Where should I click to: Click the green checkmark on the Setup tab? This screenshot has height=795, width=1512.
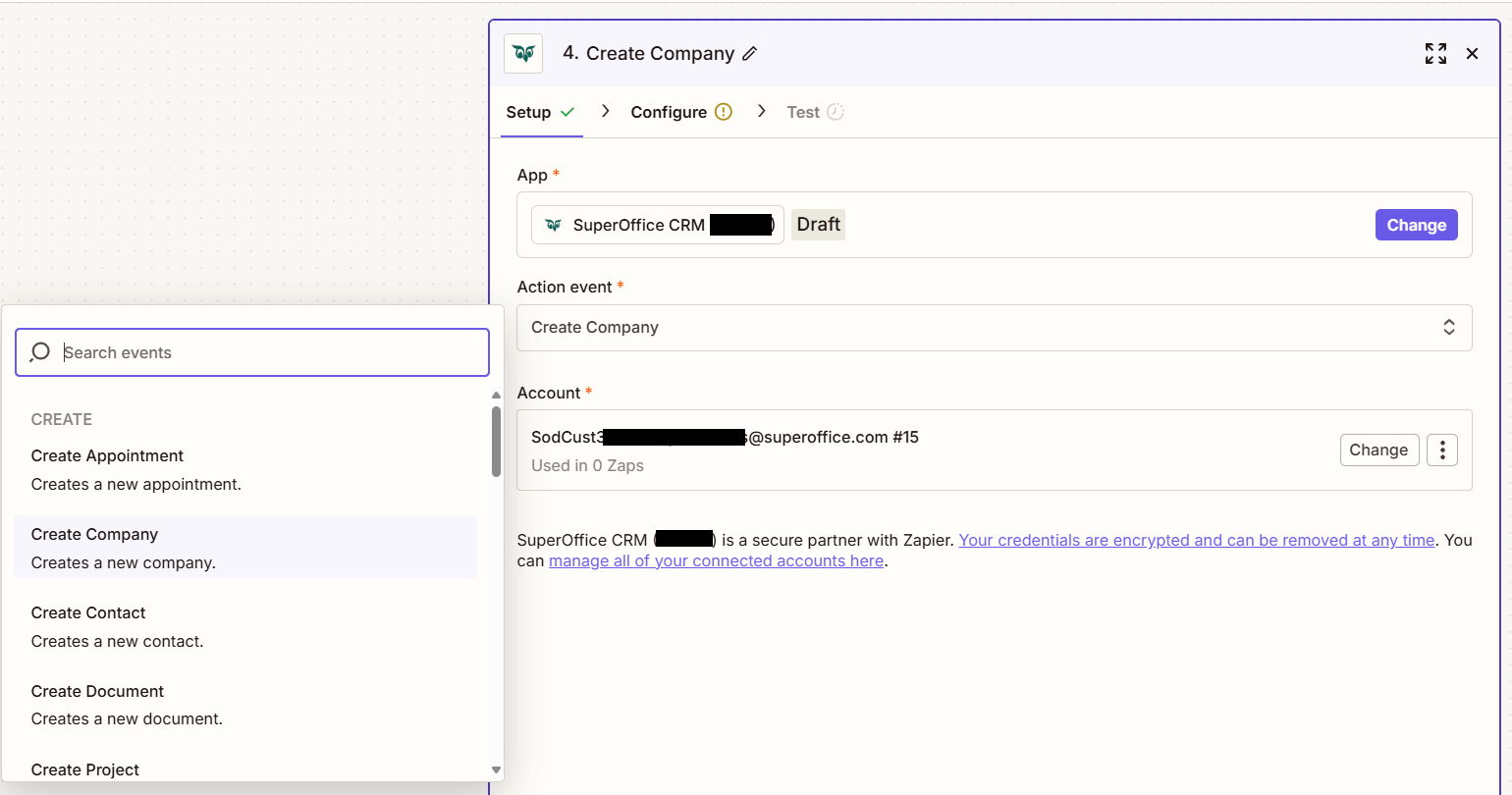[569, 112]
